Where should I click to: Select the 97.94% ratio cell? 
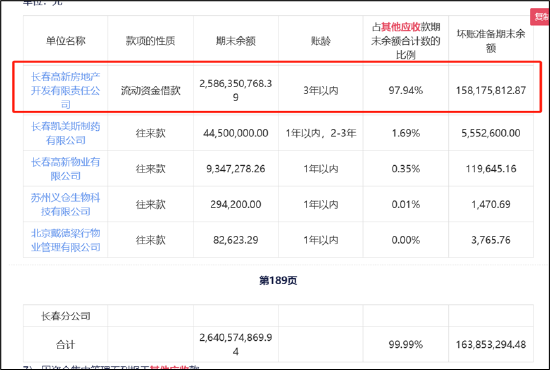click(406, 90)
